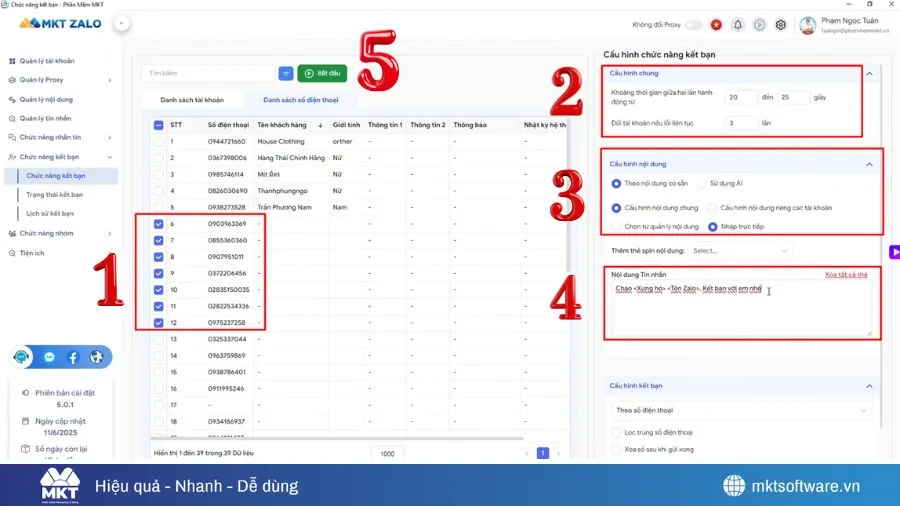900x506 pixels.
Task: Enable the Lọc trùng số điện thoại checkbox
Action: [616, 432]
